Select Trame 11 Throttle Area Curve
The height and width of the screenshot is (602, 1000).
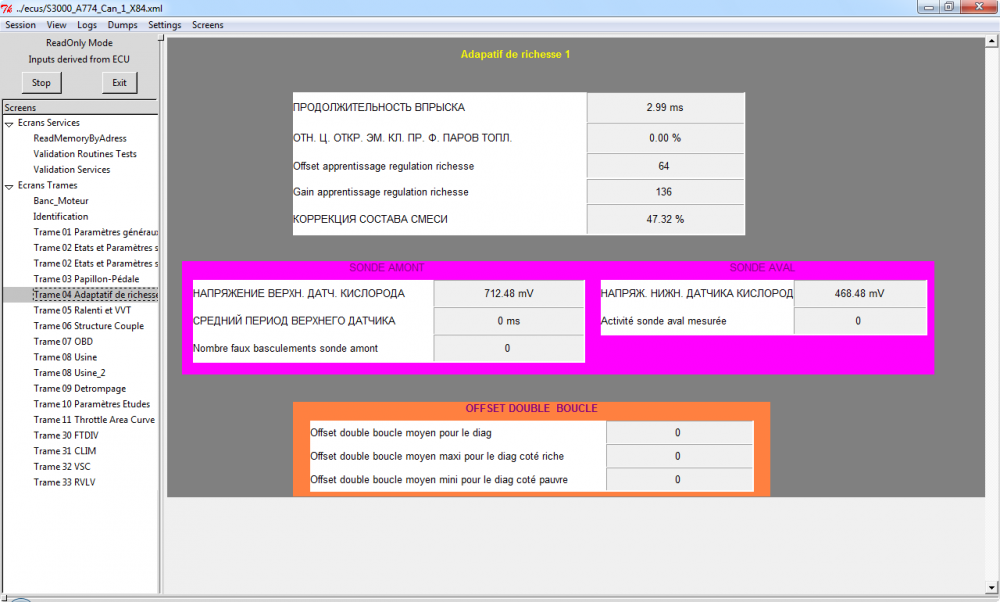tap(94, 420)
